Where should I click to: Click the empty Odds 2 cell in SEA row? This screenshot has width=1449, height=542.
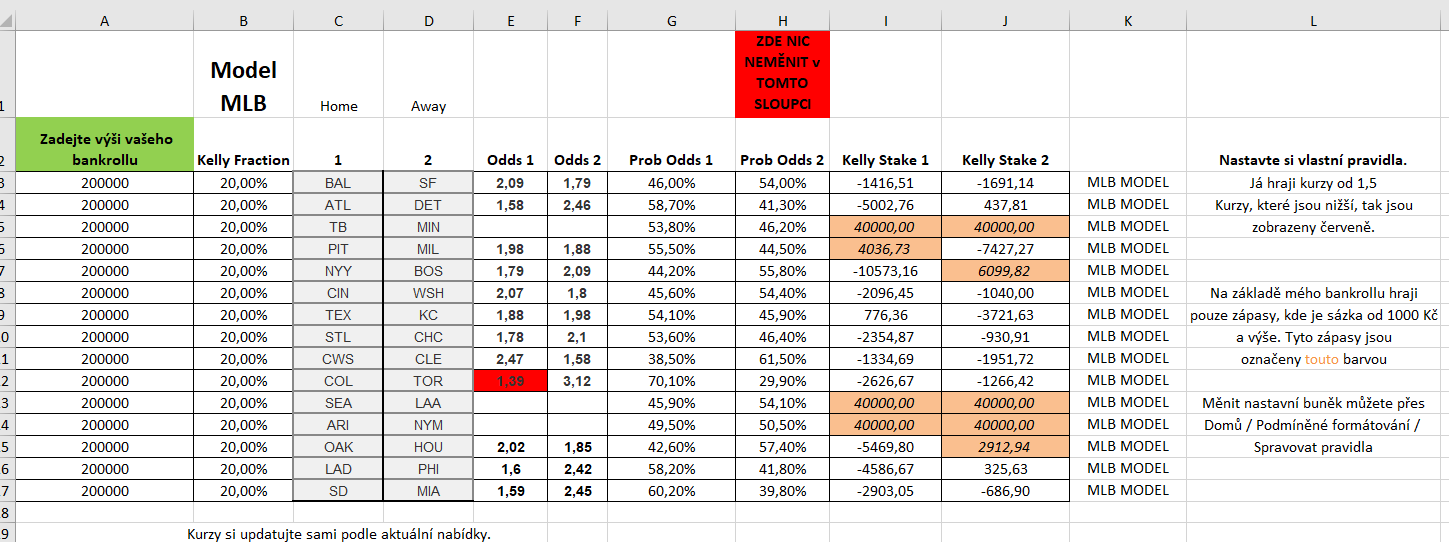[x=578, y=403]
